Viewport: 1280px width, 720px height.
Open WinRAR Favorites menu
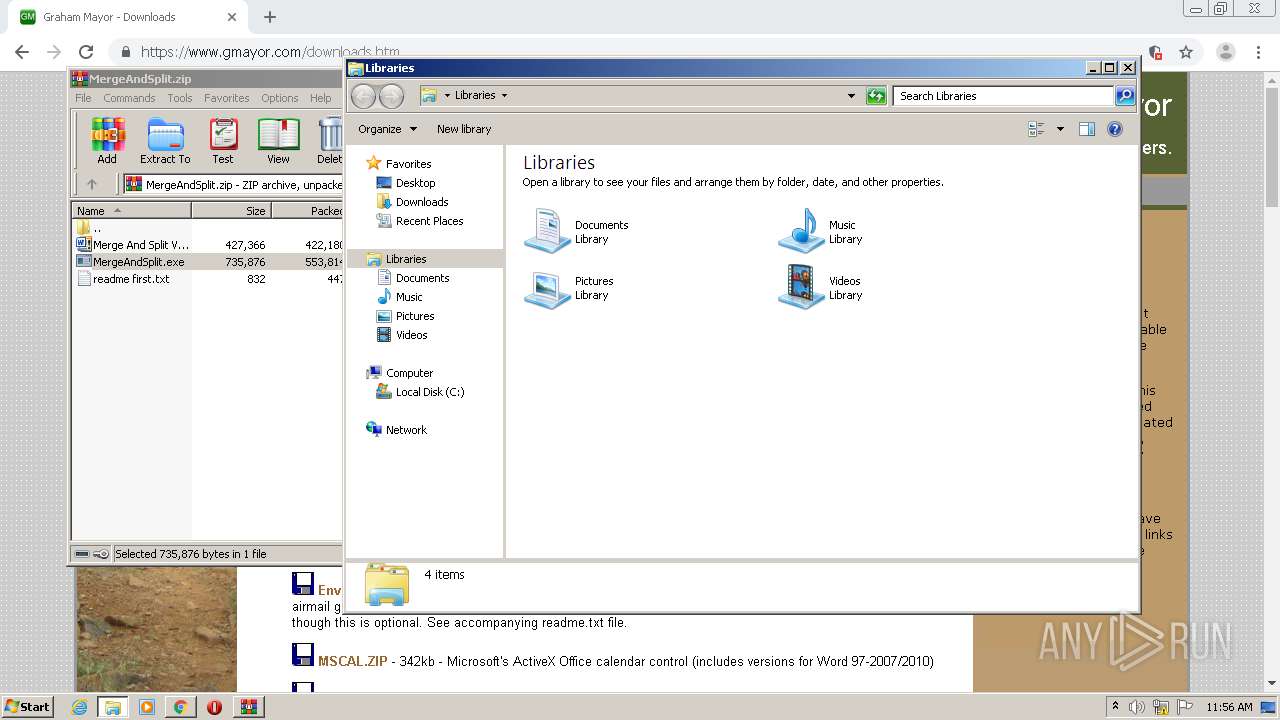227,98
